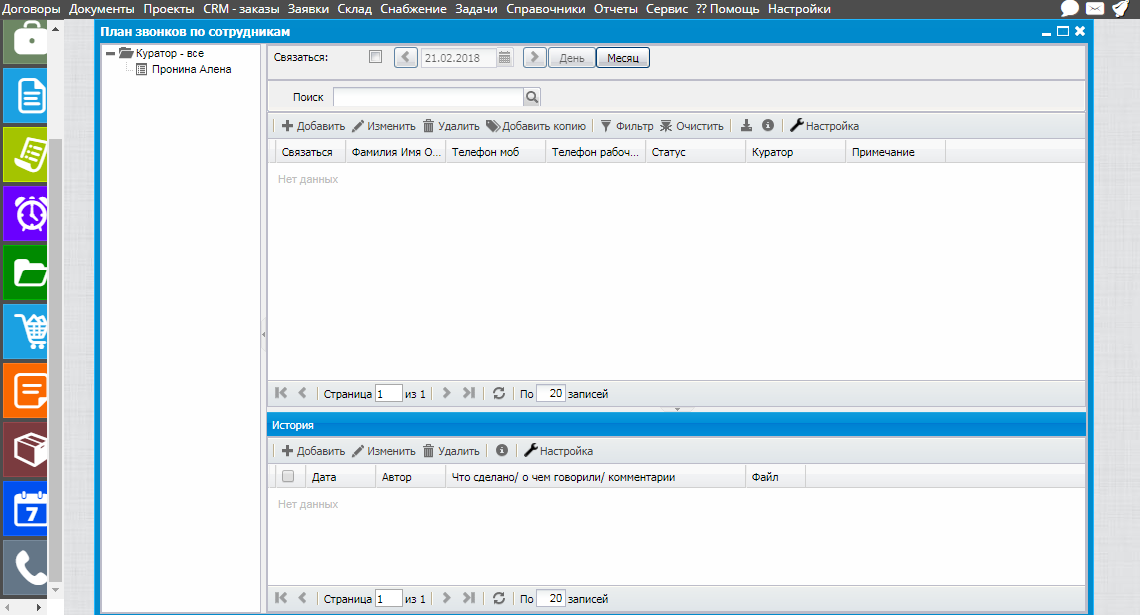Click Очистить filter button
Viewport: 1140px width, 615px height.
coord(691,126)
